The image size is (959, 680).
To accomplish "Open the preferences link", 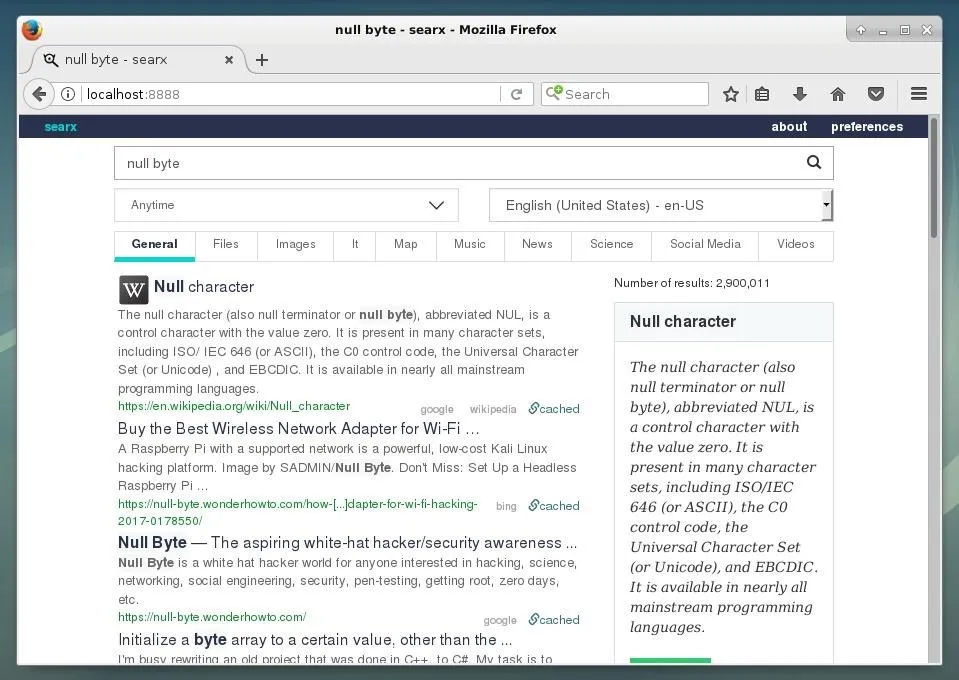I will coord(867,127).
